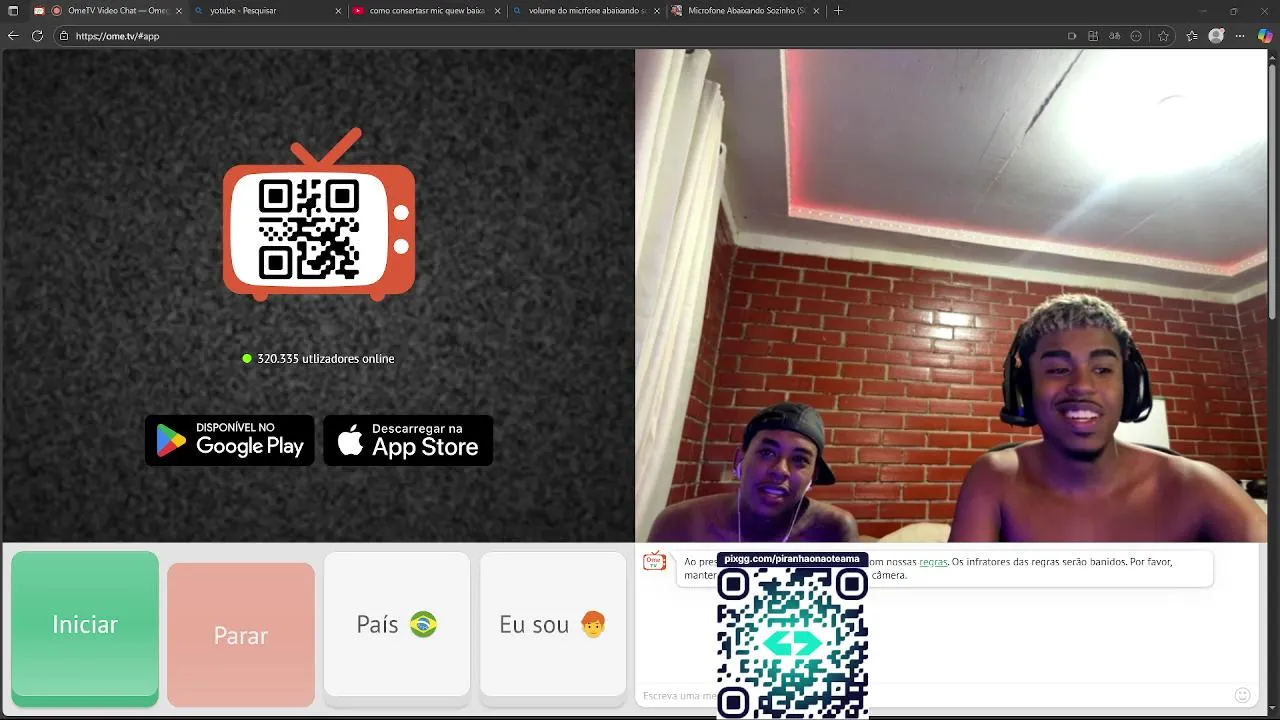Viewport: 1280px width, 720px height.
Task: Click the site lock icon in address bar
Action: 64,36
